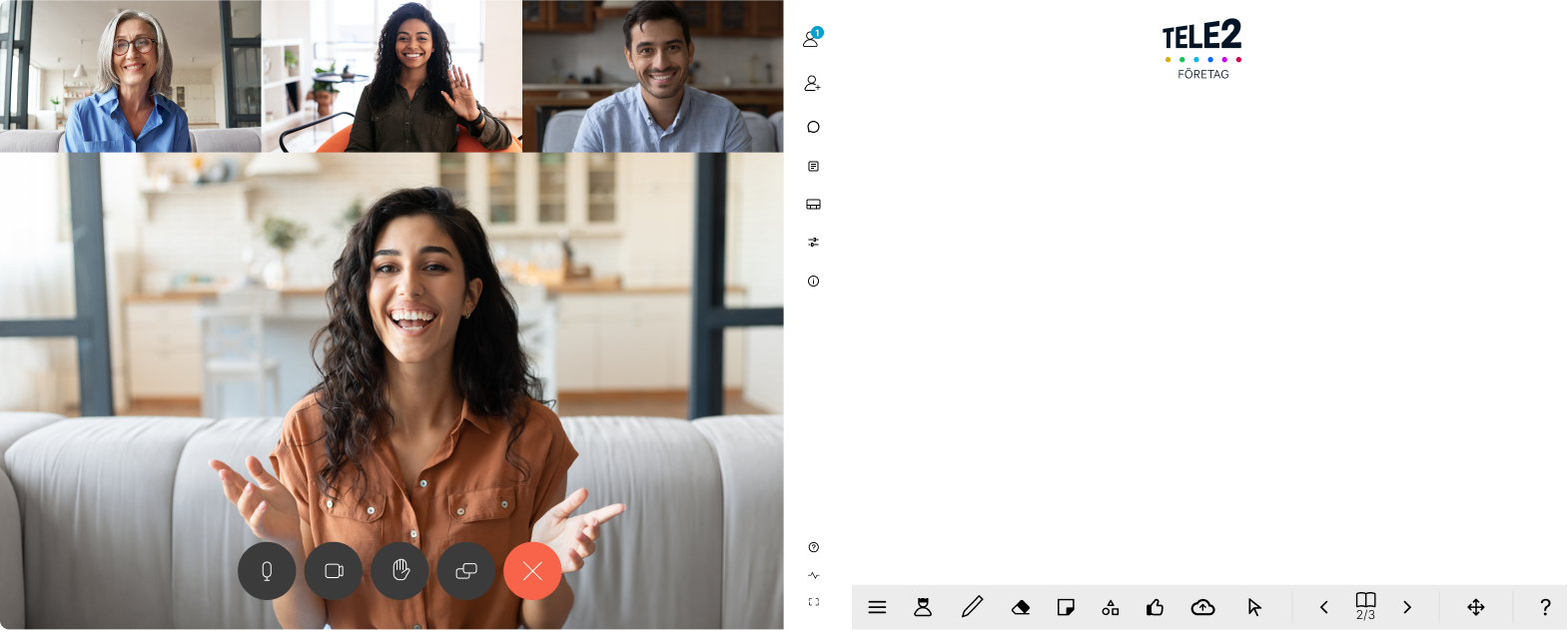This screenshot has height=634, width=1568.
Task: Open the moderator user tool on whiteboard
Action: (923, 607)
